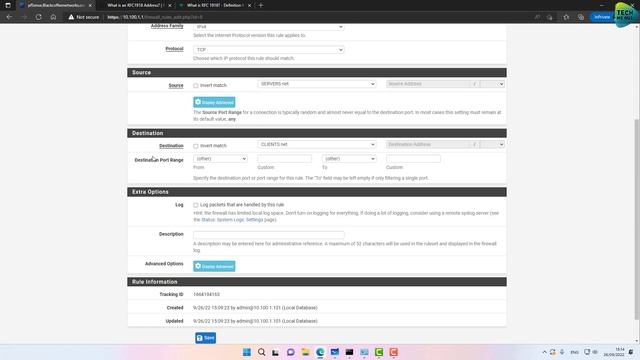Screen dimensions: 640x360
Task: Click Display Advanced in Advanced Options
Action: (214, 266)
